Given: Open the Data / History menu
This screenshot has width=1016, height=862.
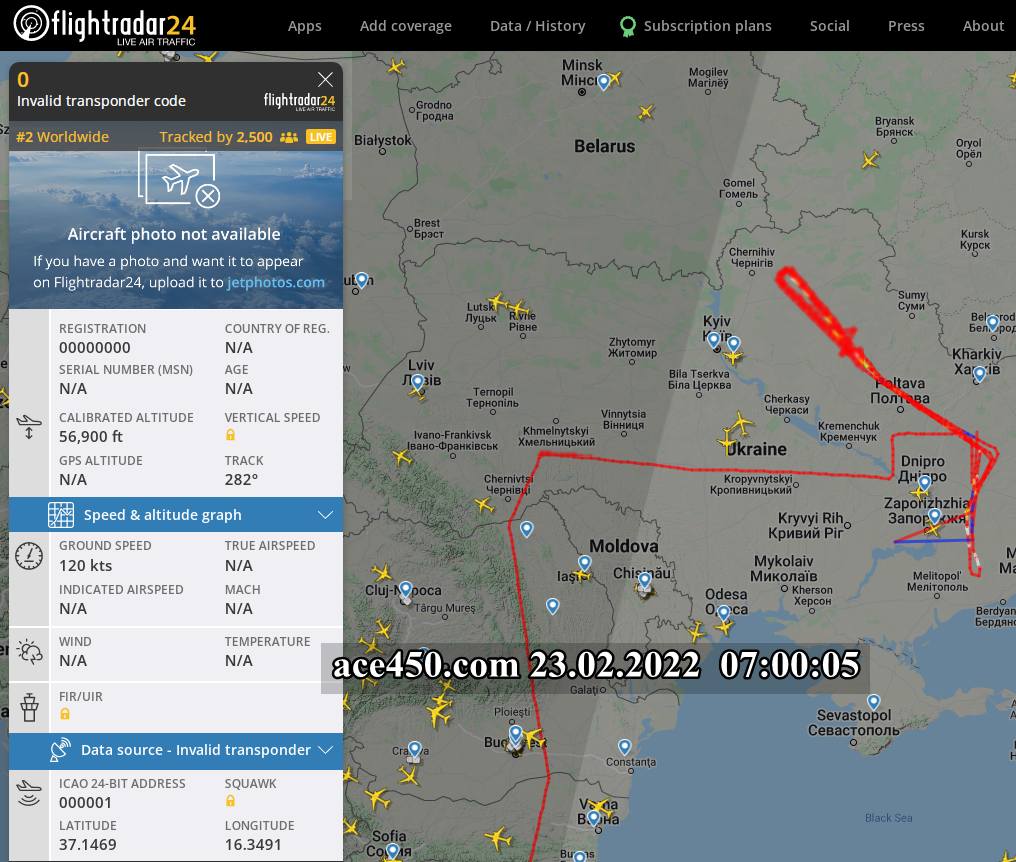Looking at the screenshot, I should [x=537, y=26].
